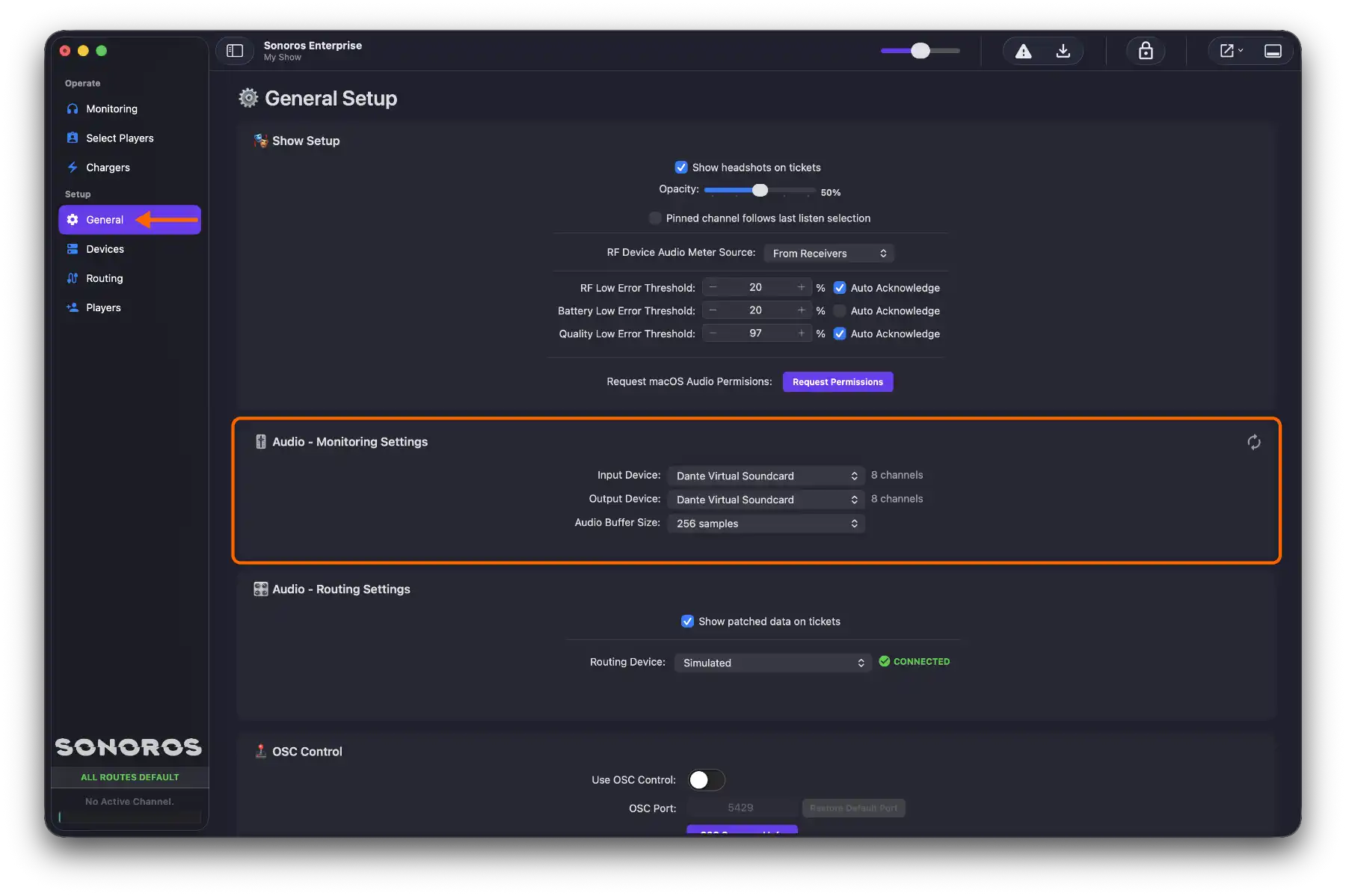Click No Active Channel status text

click(129, 801)
